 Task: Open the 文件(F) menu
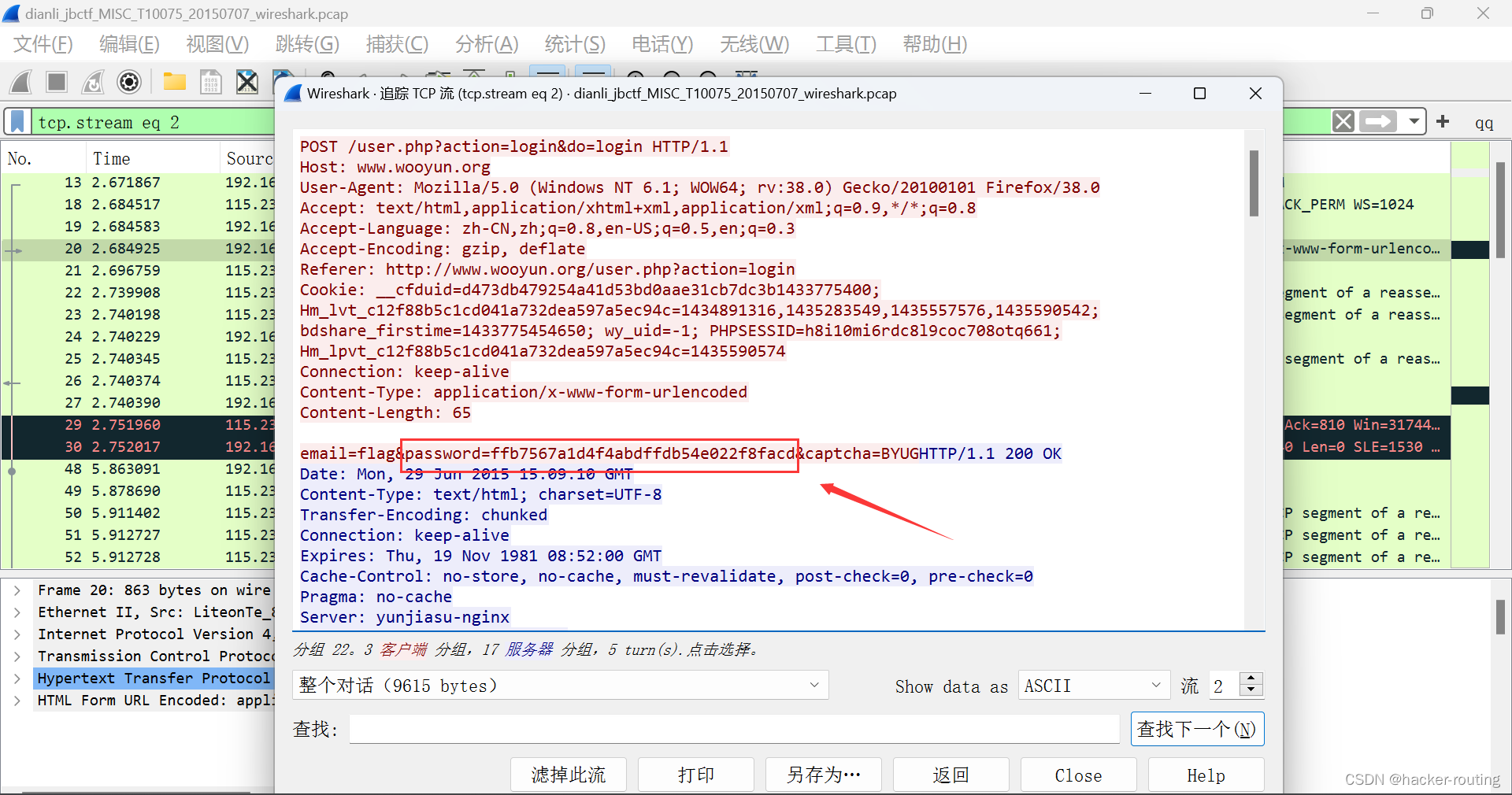tap(43, 44)
